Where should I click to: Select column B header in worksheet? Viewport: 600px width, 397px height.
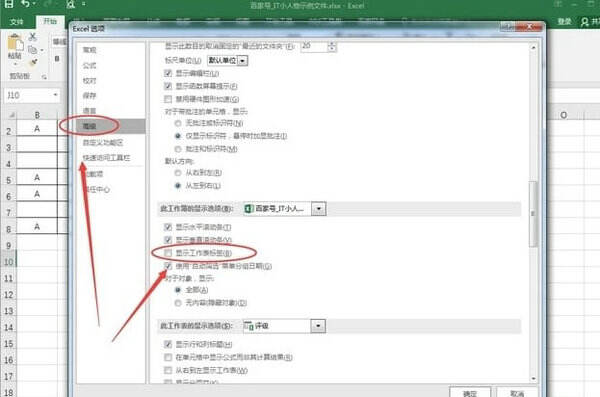point(37,115)
